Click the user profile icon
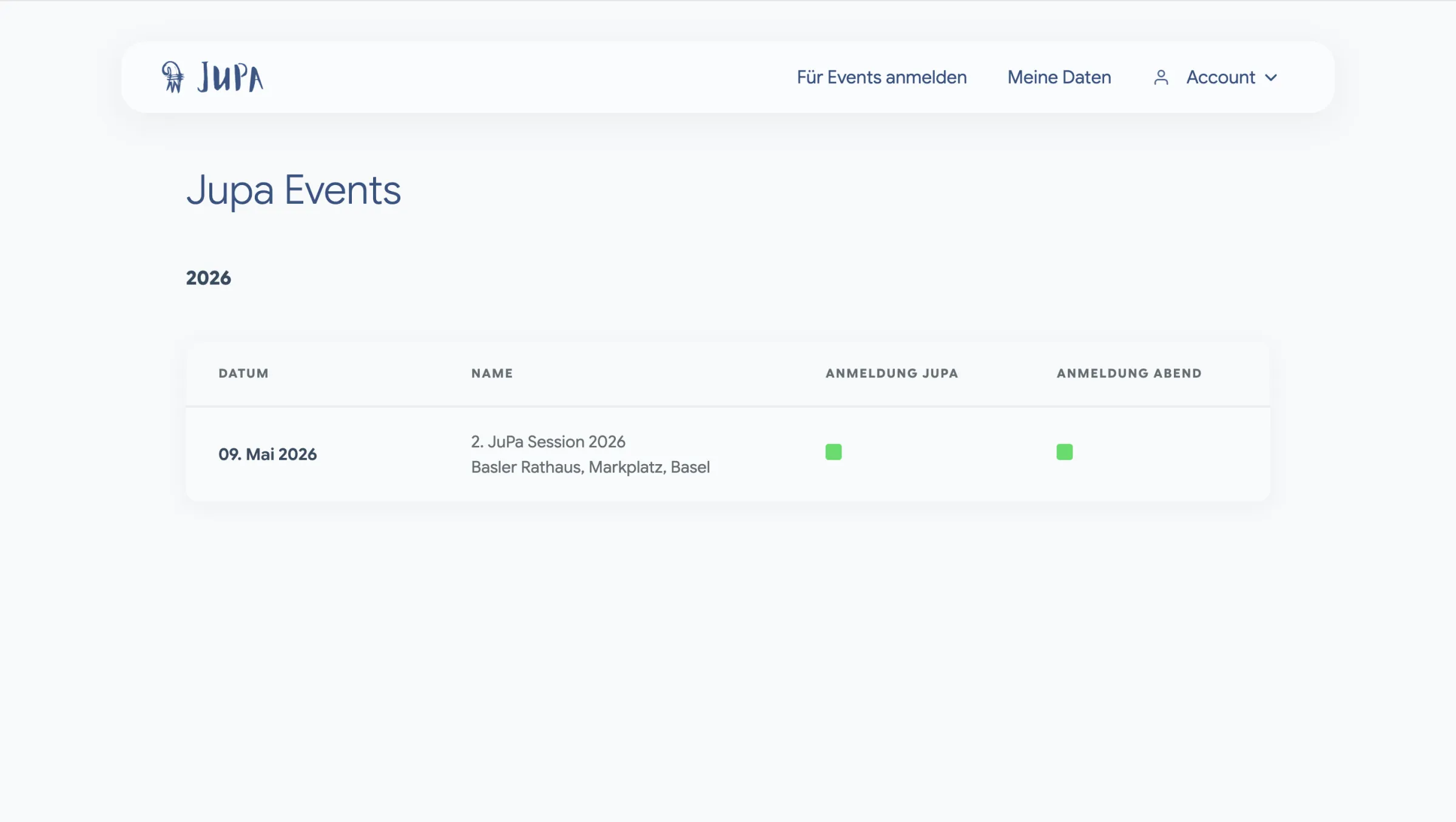Image resolution: width=1456 pixels, height=822 pixels. click(1161, 78)
